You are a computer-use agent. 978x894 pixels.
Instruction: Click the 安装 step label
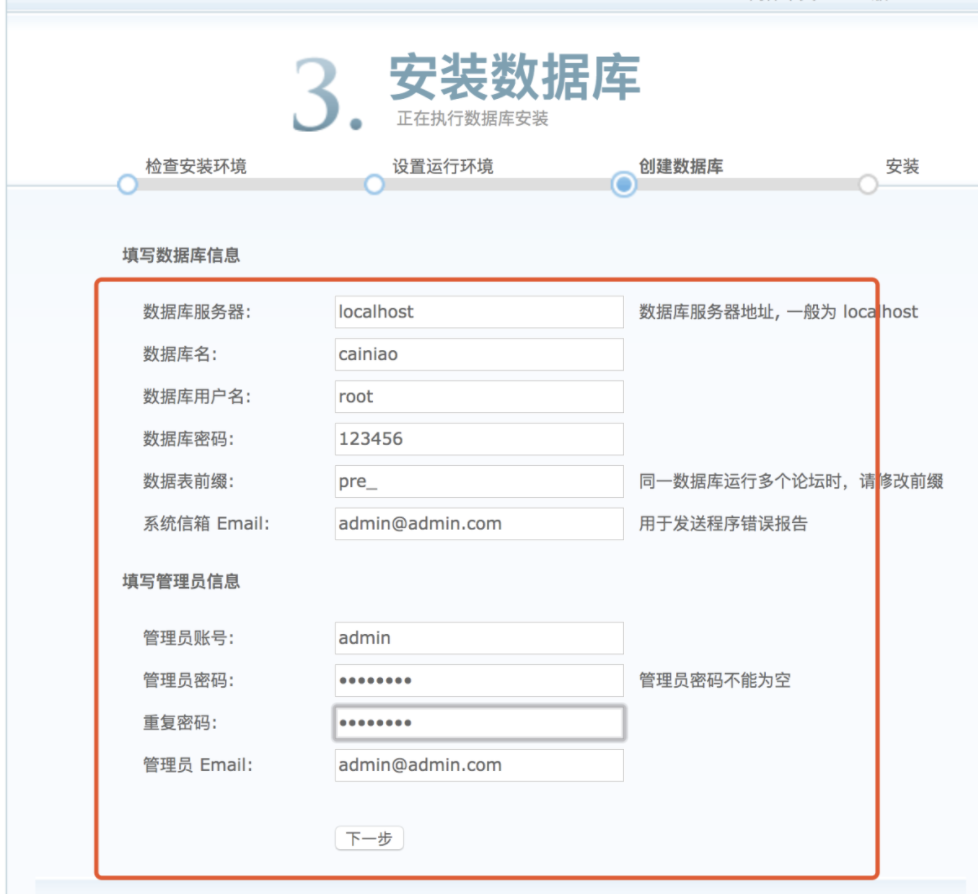(903, 167)
